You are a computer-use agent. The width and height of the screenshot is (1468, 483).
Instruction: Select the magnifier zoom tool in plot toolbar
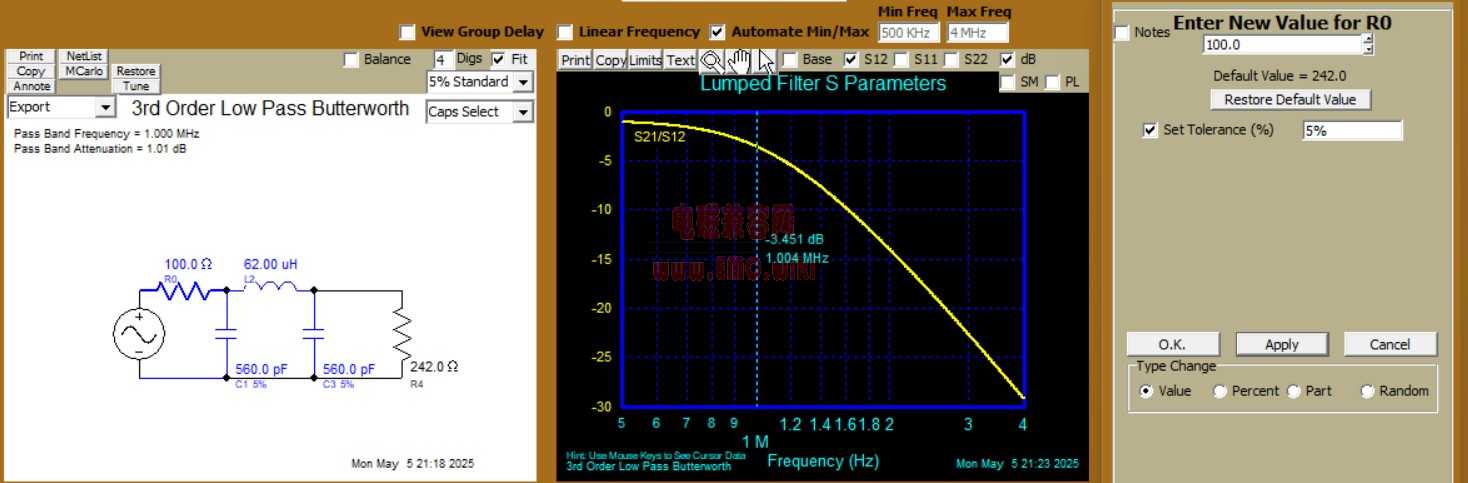pyautogui.click(x=710, y=60)
